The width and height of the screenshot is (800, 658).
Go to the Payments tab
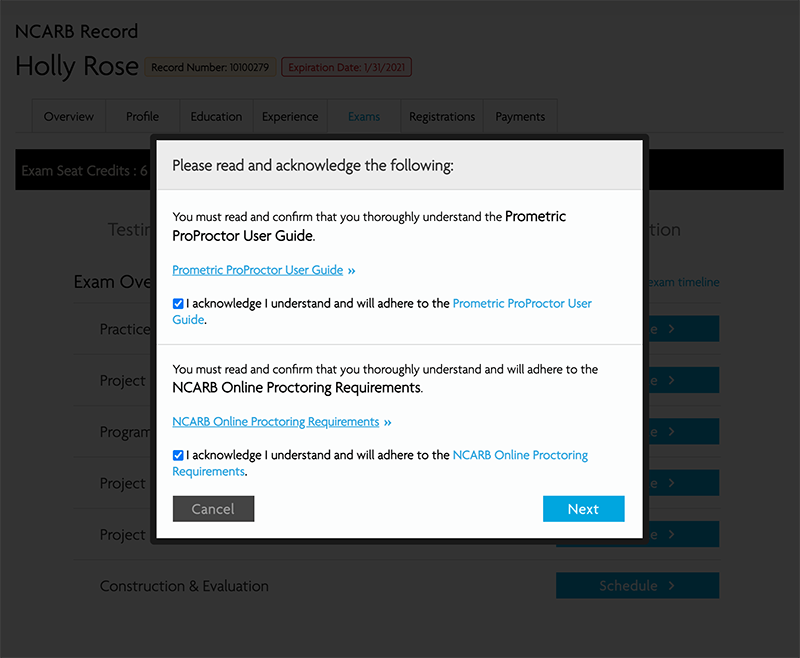click(520, 117)
